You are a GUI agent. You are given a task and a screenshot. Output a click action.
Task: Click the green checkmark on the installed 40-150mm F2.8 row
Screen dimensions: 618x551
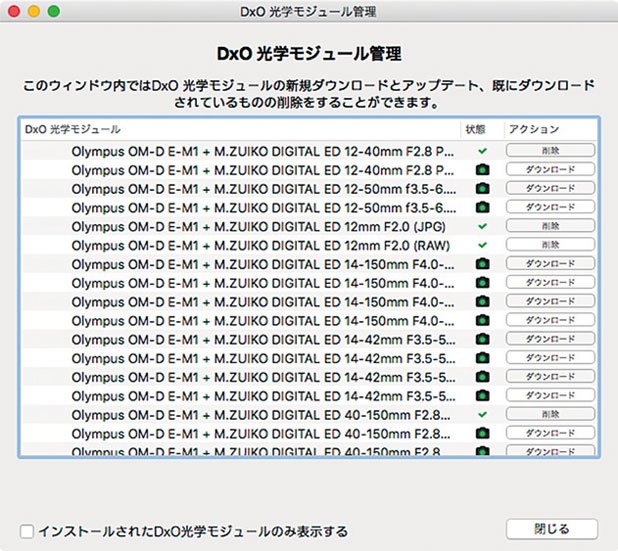click(482, 415)
